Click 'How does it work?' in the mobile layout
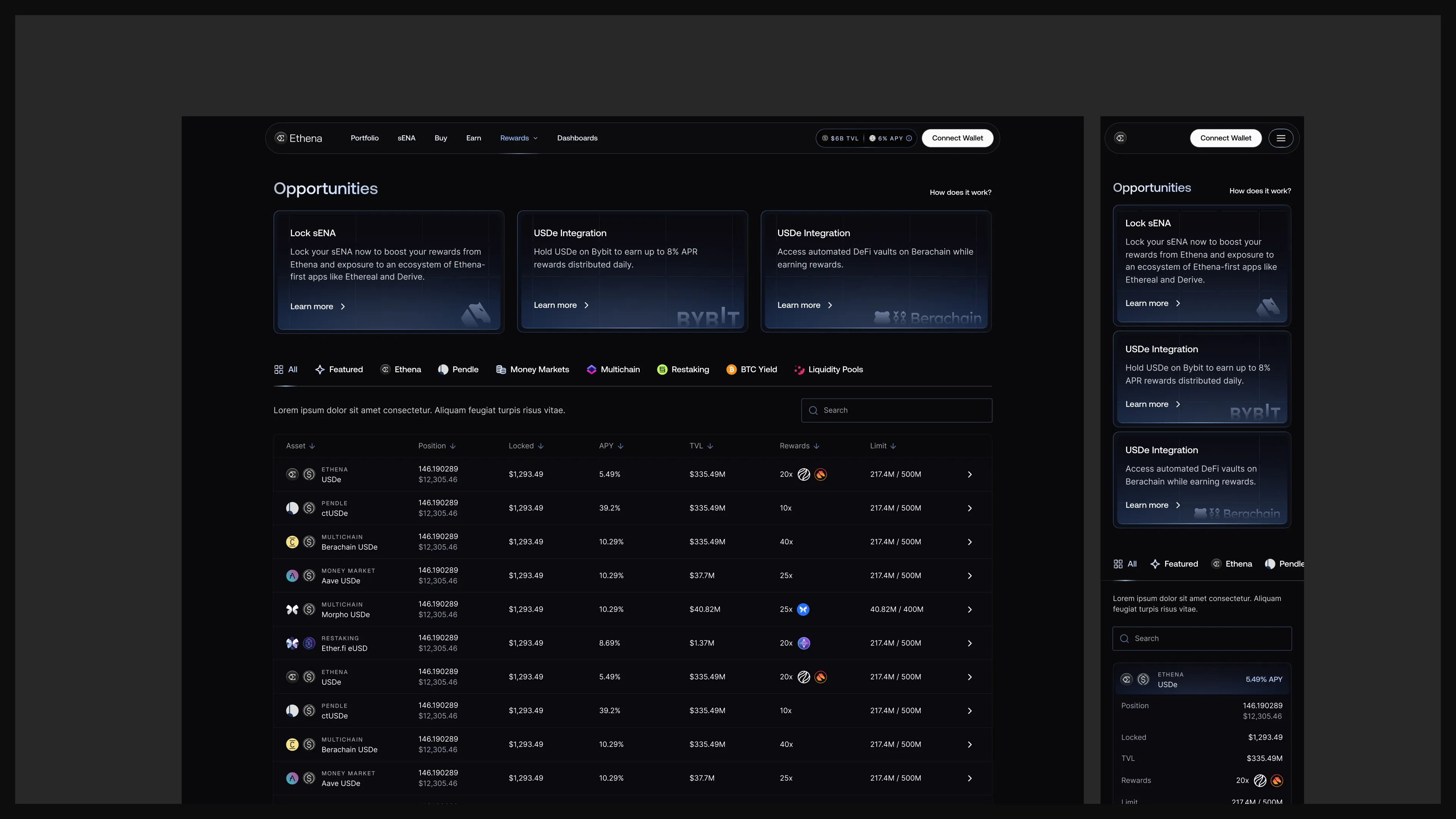 pos(1260,191)
